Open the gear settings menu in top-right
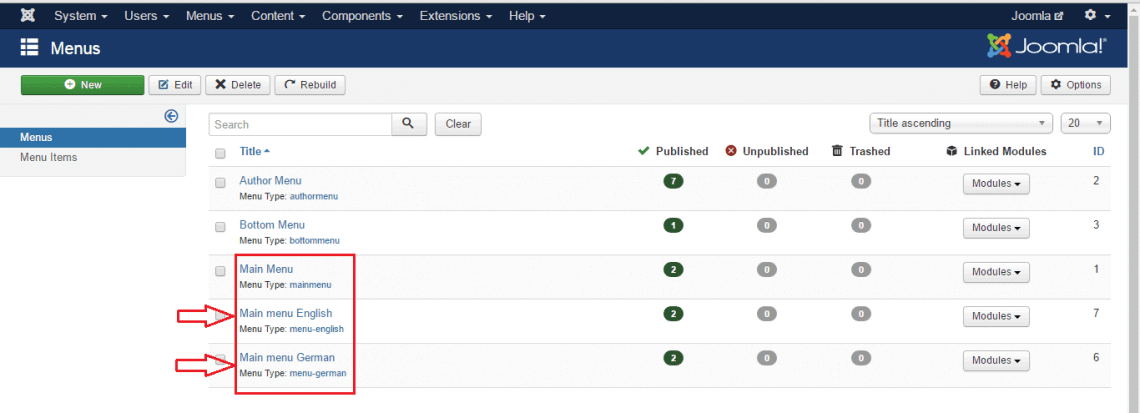Screen dimensions: 1140x413 (x=1097, y=16)
